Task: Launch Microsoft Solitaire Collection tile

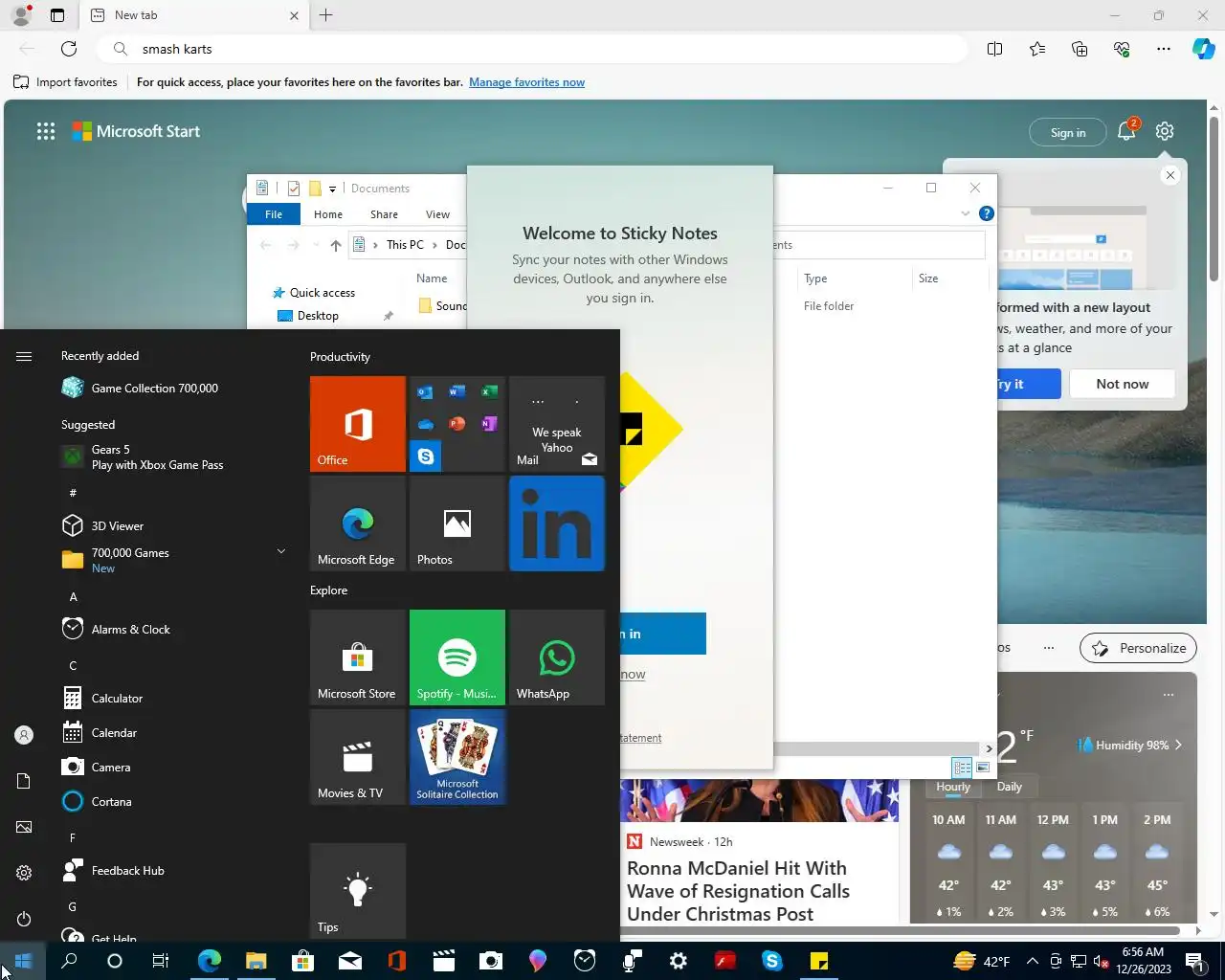Action: [x=457, y=757]
